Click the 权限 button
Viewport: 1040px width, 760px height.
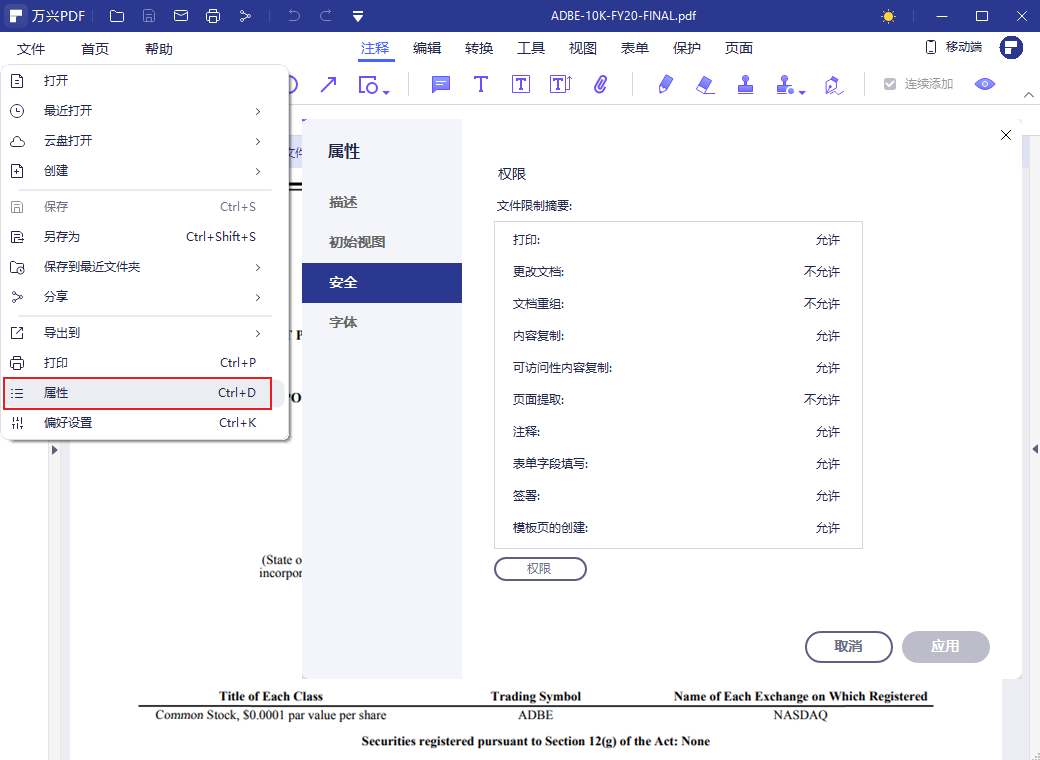tap(540, 568)
